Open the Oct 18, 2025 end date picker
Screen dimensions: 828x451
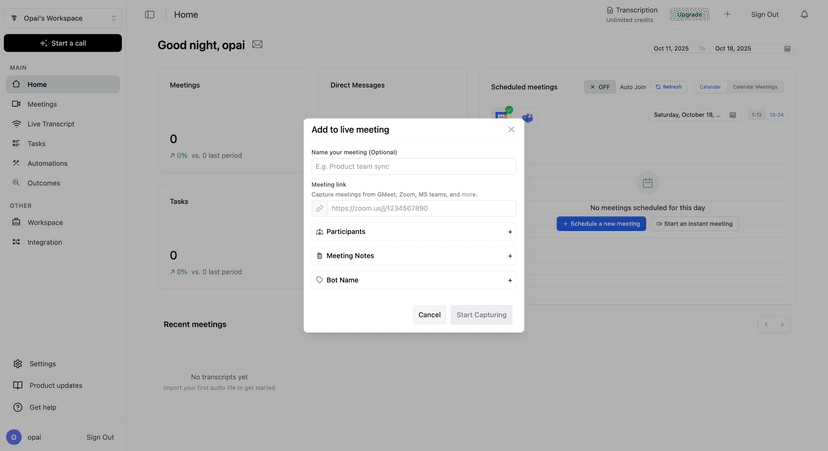(733, 49)
